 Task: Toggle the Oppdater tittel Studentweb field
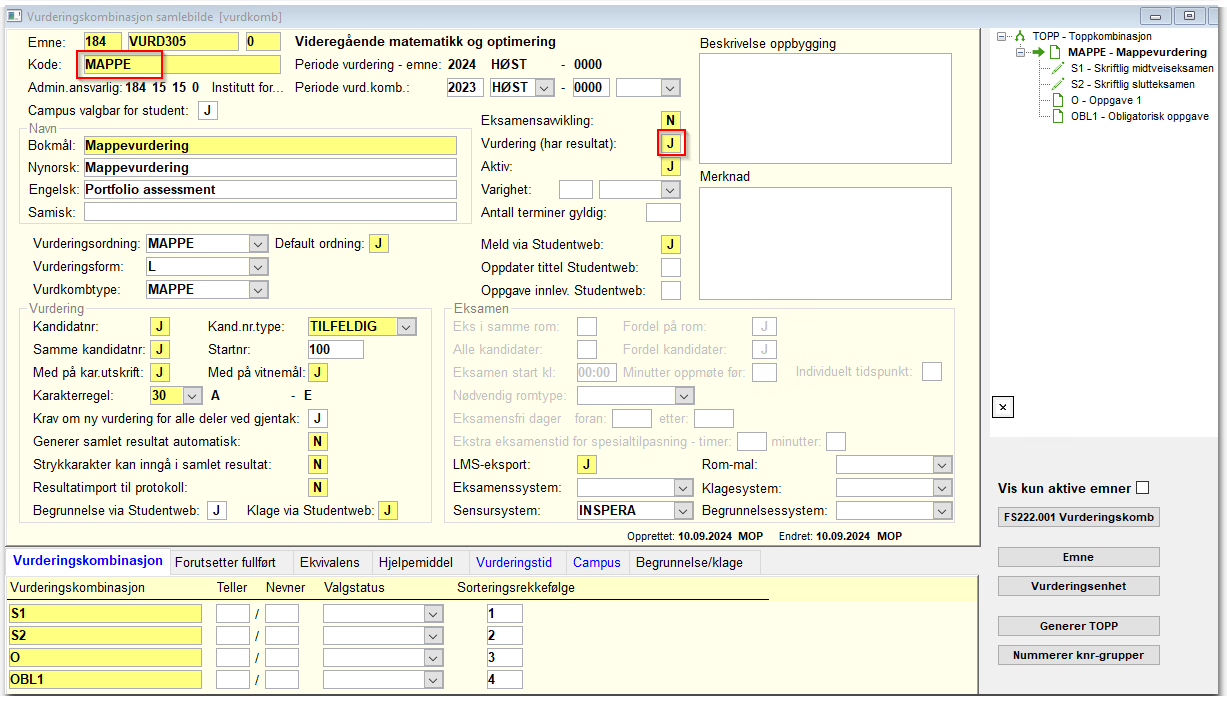pyautogui.click(x=670, y=267)
